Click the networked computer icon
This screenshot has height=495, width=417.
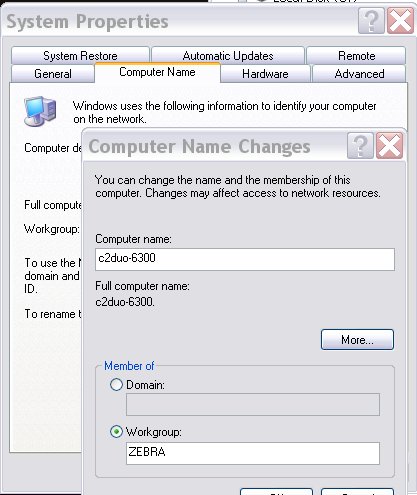tap(40, 111)
